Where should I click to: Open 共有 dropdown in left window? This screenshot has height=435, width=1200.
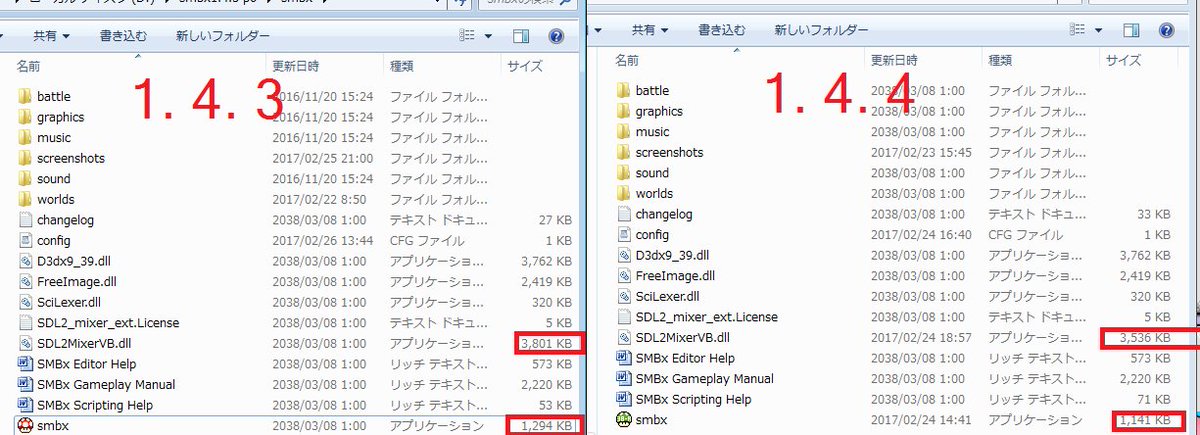pyautogui.click(x=51, y=36)
